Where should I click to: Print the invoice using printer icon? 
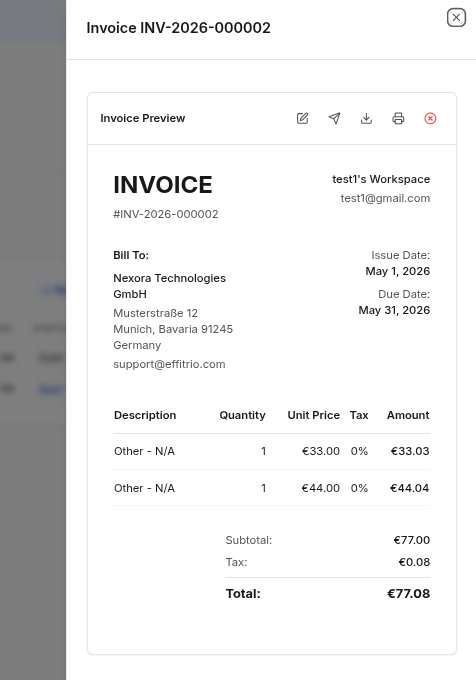(x=398, y=118)
